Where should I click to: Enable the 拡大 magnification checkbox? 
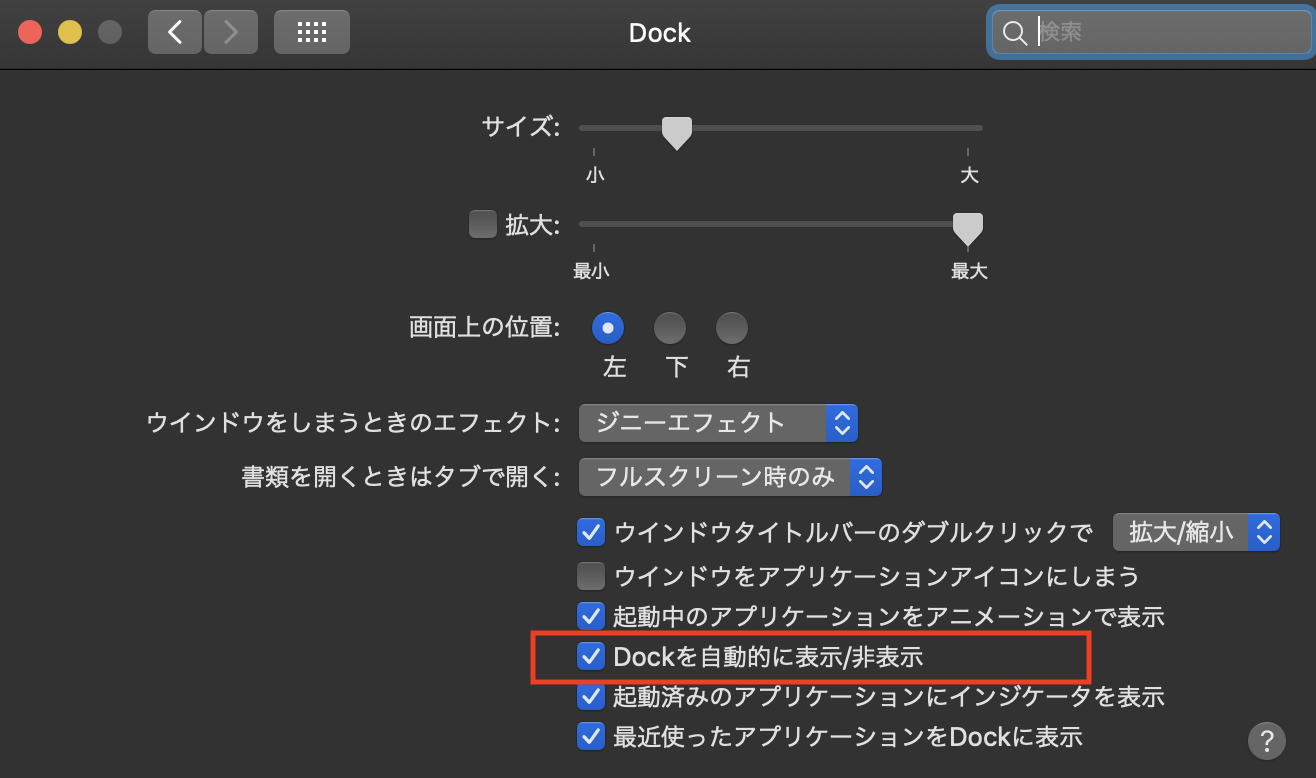(483, 224)
